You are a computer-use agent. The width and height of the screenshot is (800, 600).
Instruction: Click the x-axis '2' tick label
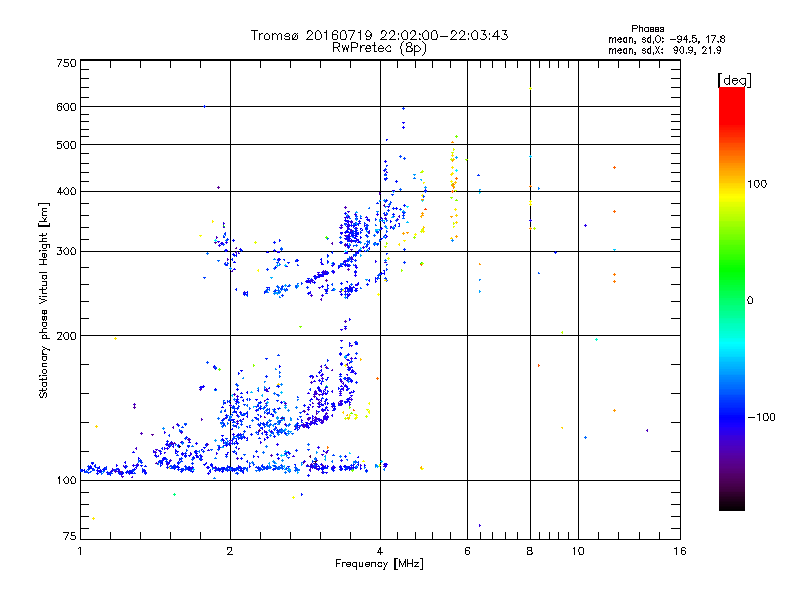coord(230,551)
